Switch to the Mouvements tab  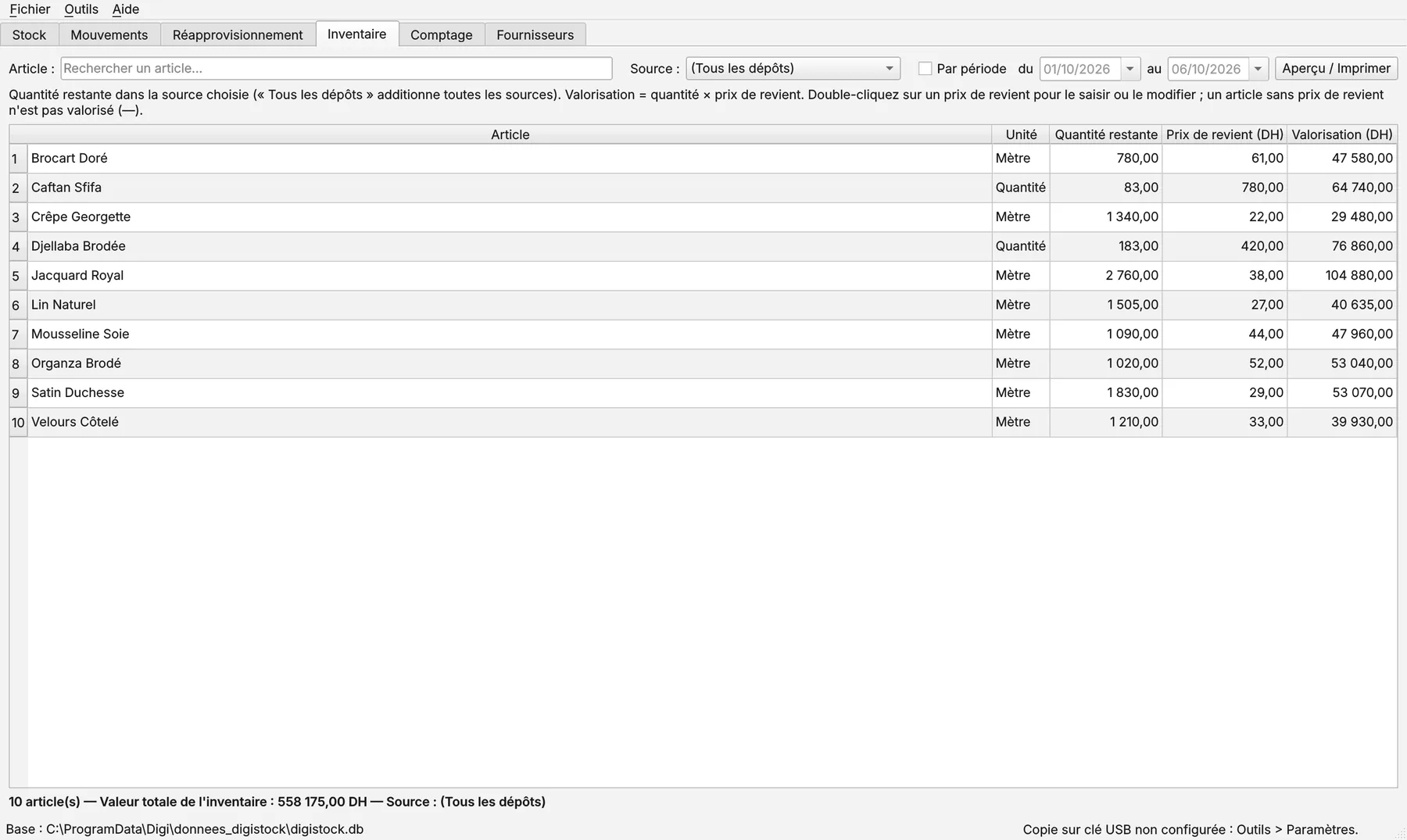[109, 35]
